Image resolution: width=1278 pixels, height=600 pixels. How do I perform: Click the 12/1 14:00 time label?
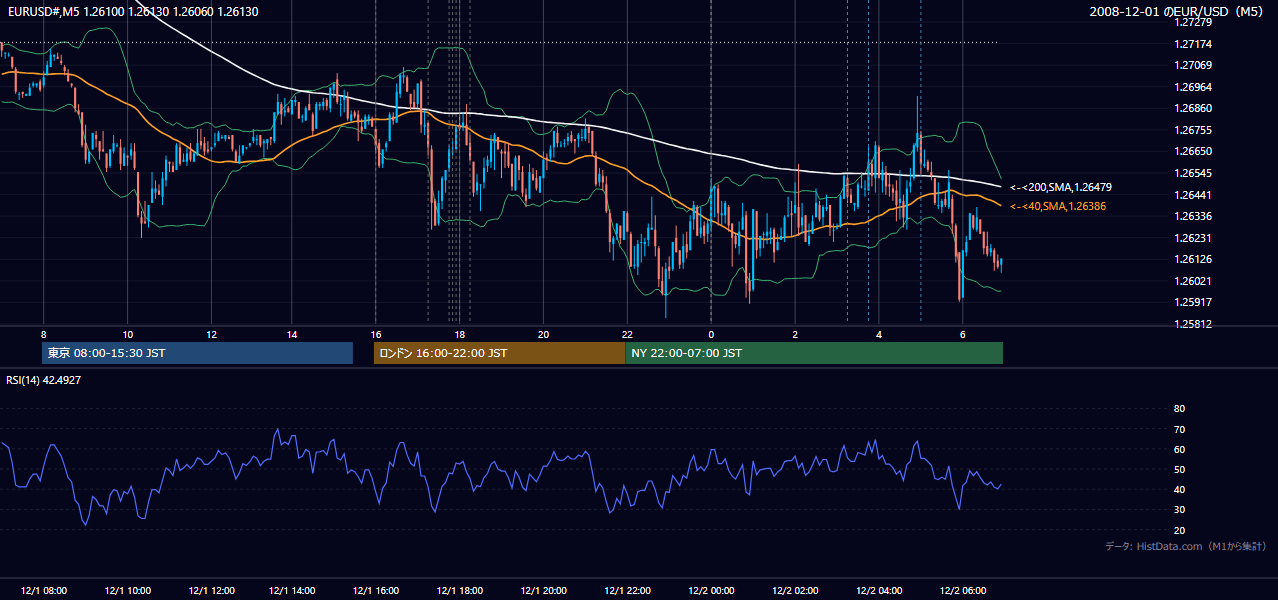point(292,591)
